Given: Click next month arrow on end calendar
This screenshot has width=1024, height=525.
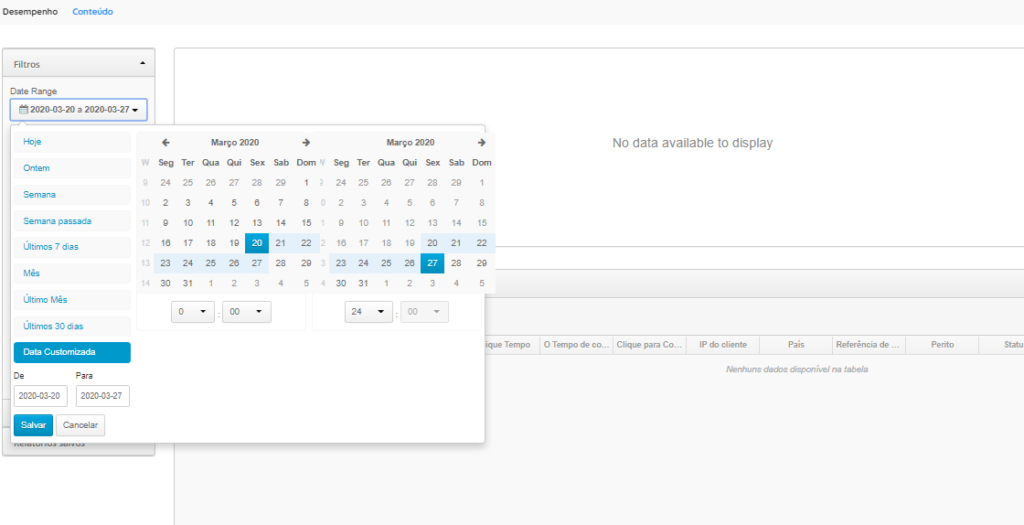Looking at the screenshot, I should point(481,143).
